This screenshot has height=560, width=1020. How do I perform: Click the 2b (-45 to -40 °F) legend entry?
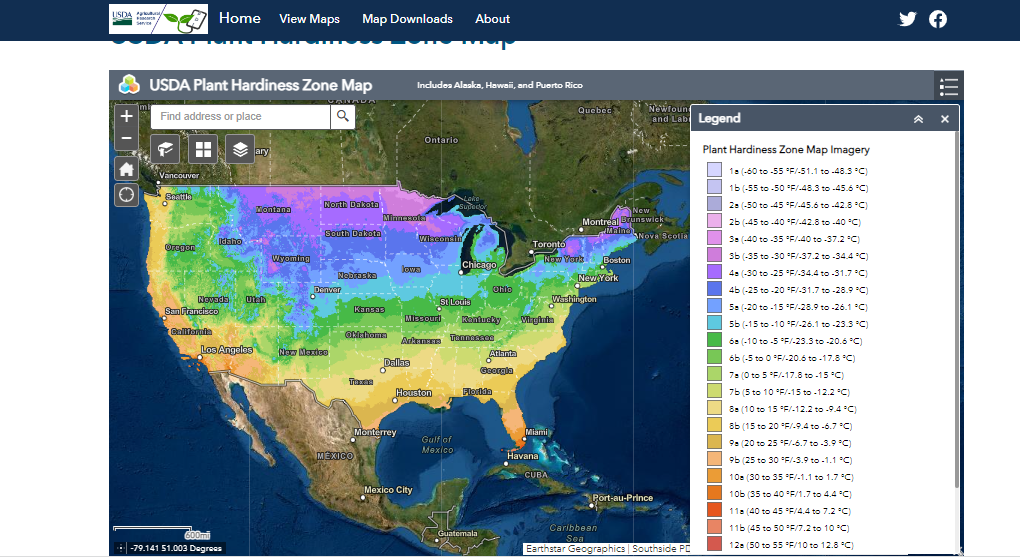pos(795,222)
